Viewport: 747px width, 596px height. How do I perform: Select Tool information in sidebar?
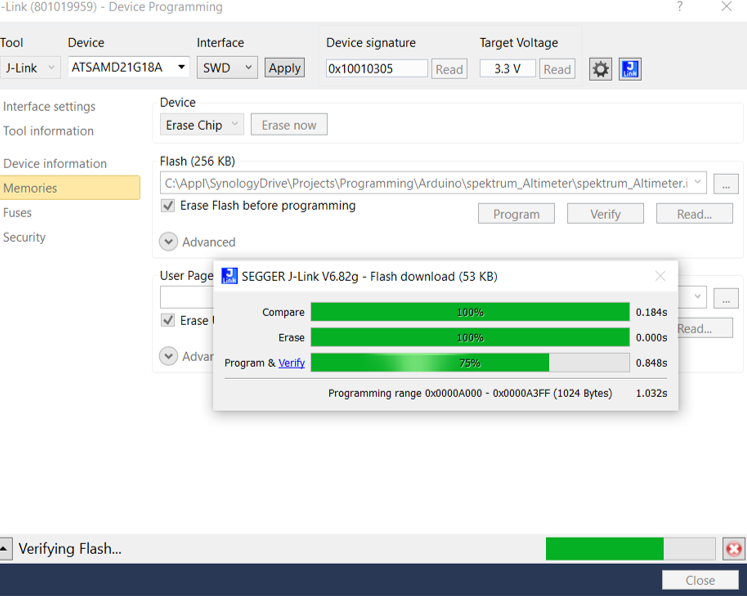click(48, 131)
